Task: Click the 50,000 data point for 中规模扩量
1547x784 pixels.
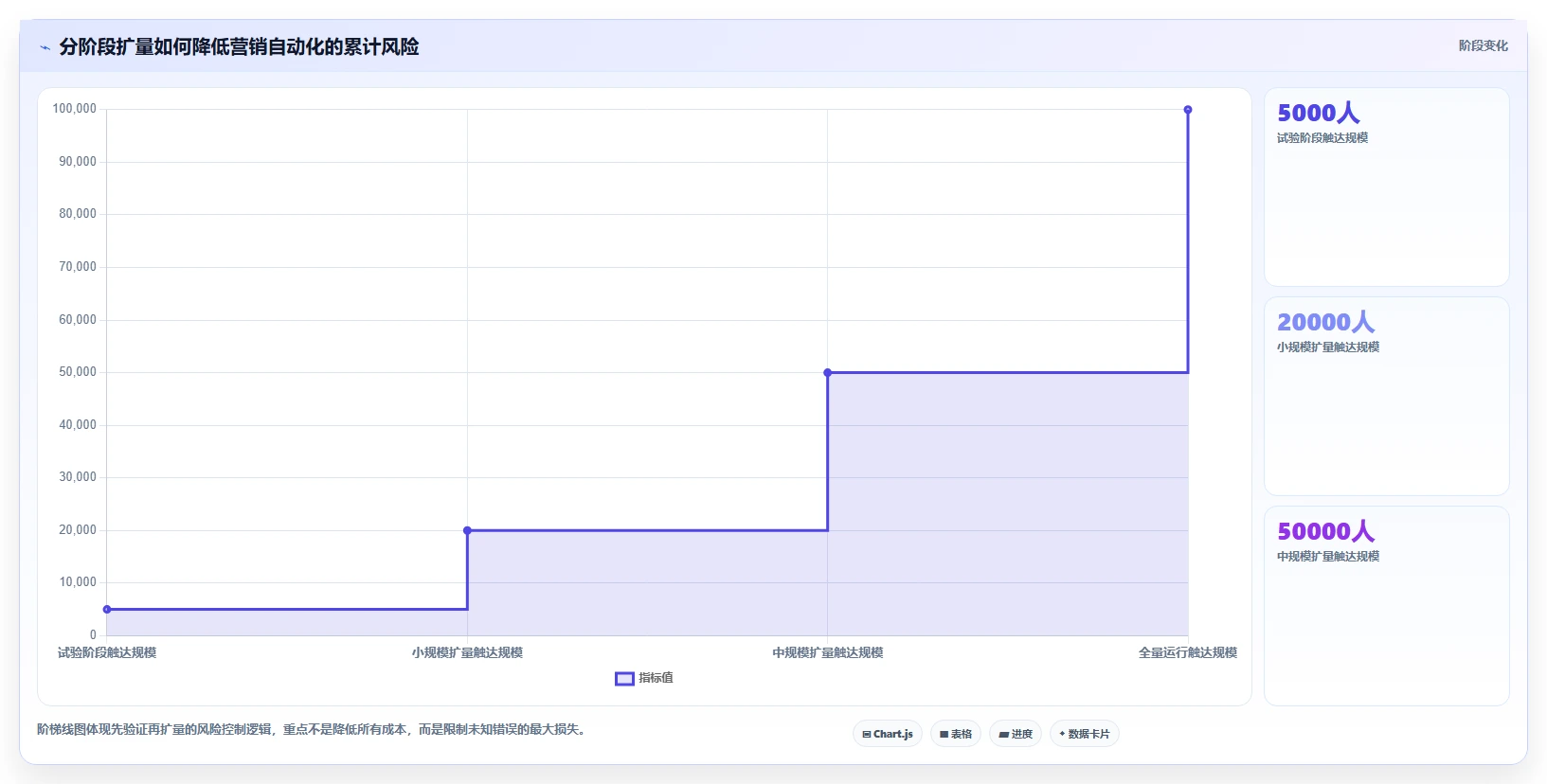Action: tap(827, 372)
